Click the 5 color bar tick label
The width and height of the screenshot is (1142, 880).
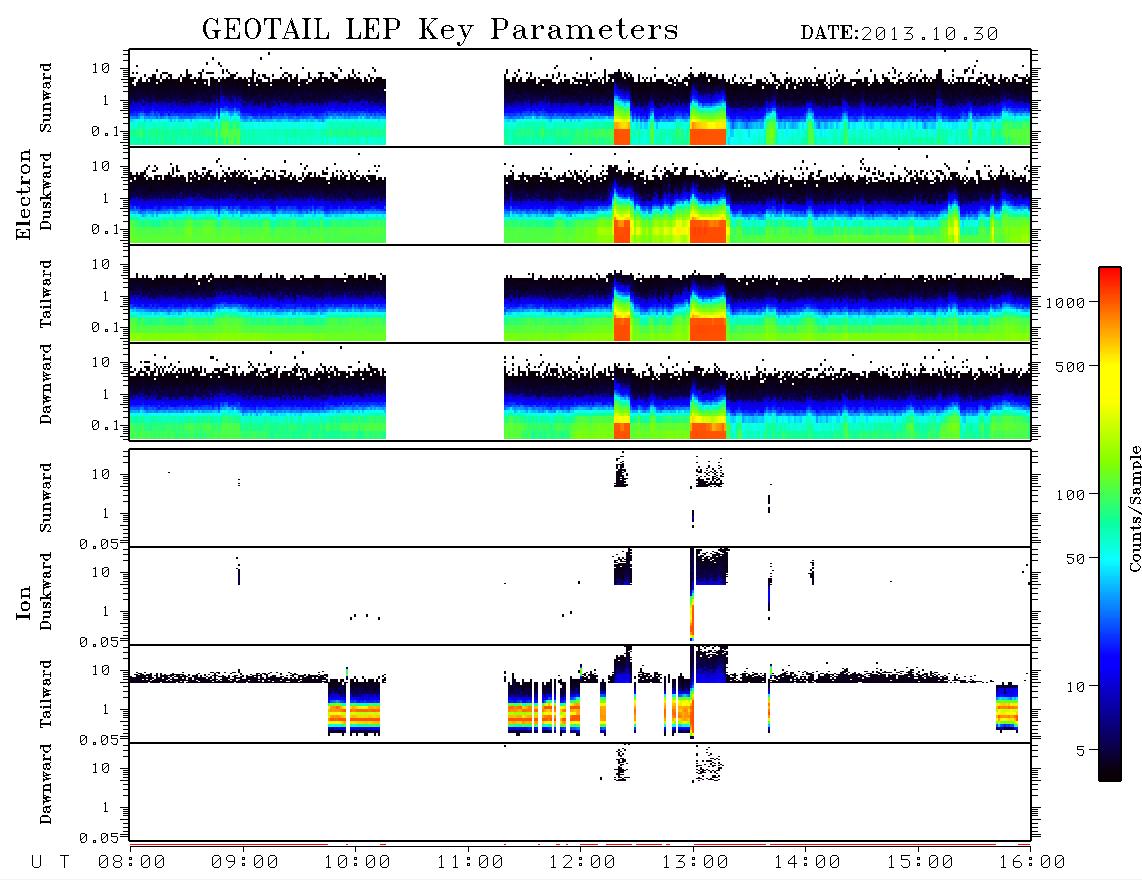1080,751
